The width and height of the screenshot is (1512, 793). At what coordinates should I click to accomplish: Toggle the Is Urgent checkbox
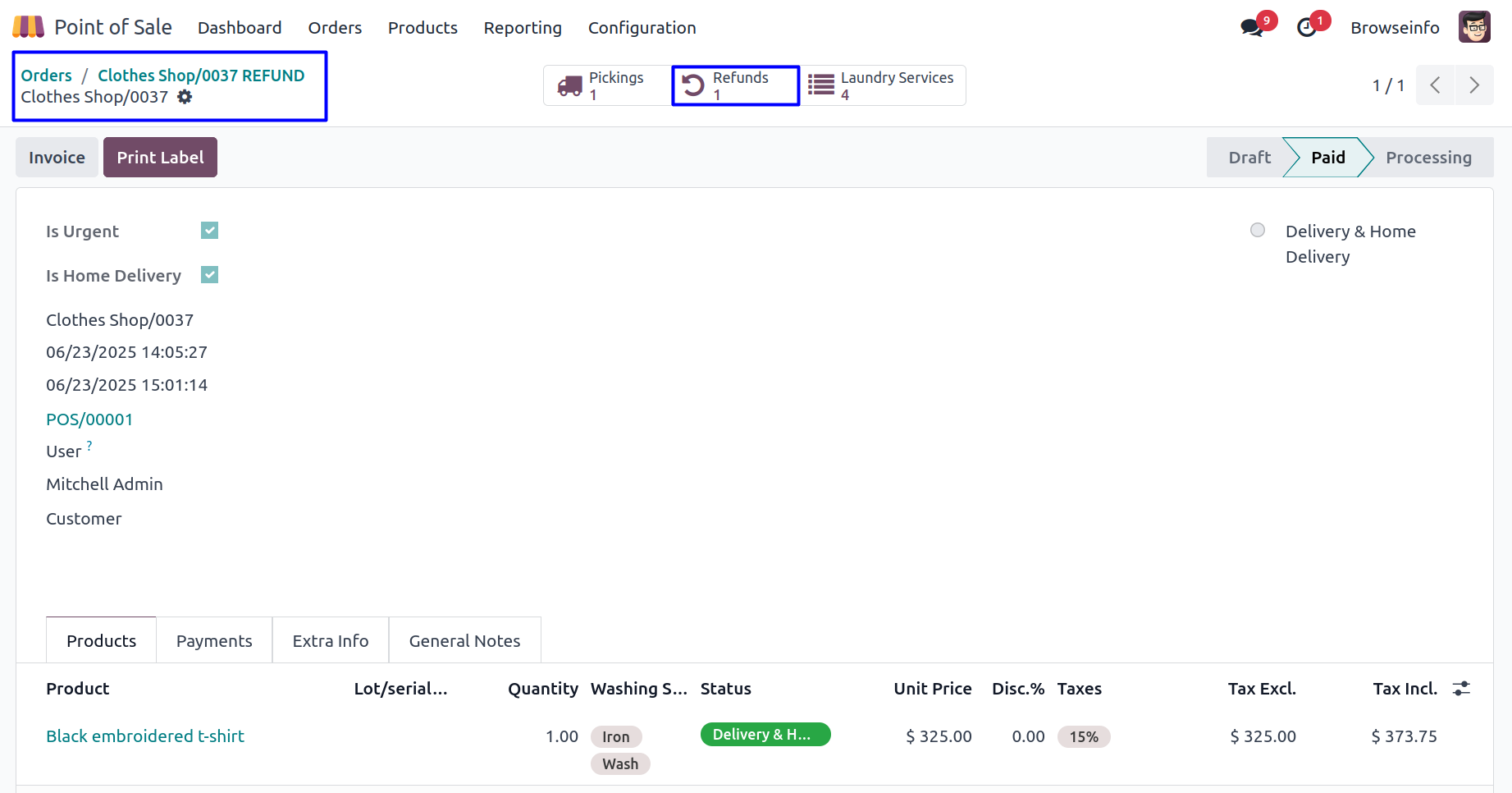[210, 231]
